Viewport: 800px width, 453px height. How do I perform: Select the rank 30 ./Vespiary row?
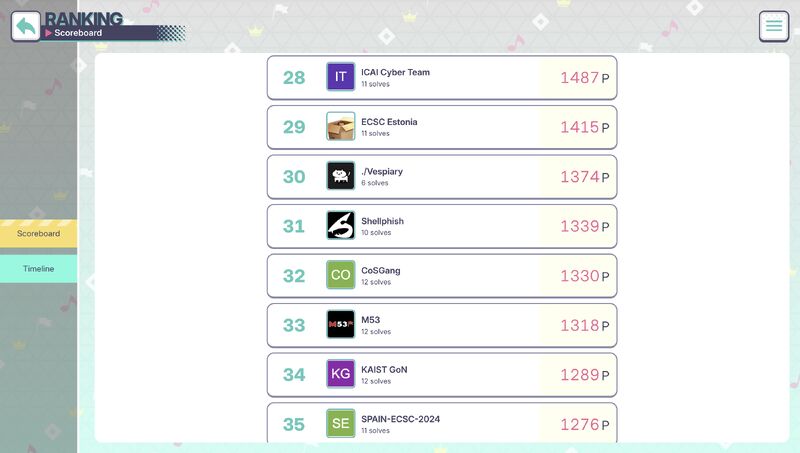click(442, 177)
